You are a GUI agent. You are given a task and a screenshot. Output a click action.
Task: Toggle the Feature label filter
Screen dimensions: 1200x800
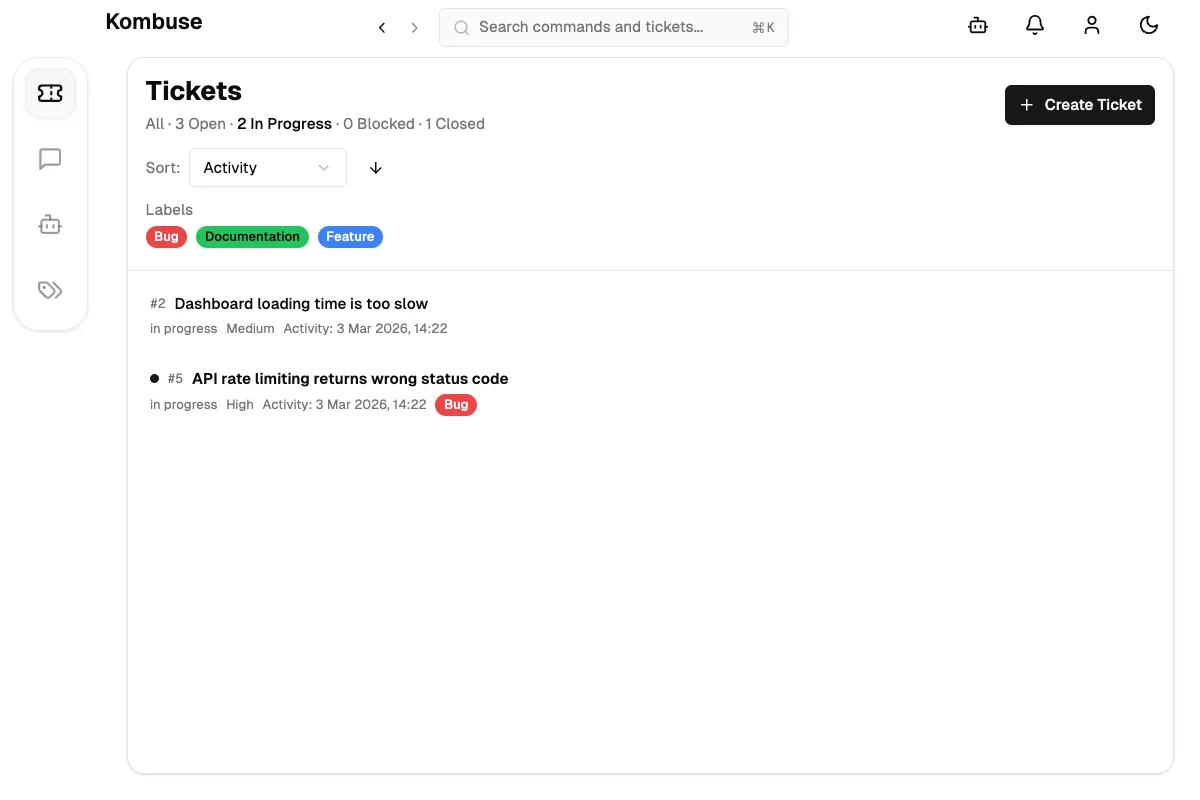click(x=350, y=236)
